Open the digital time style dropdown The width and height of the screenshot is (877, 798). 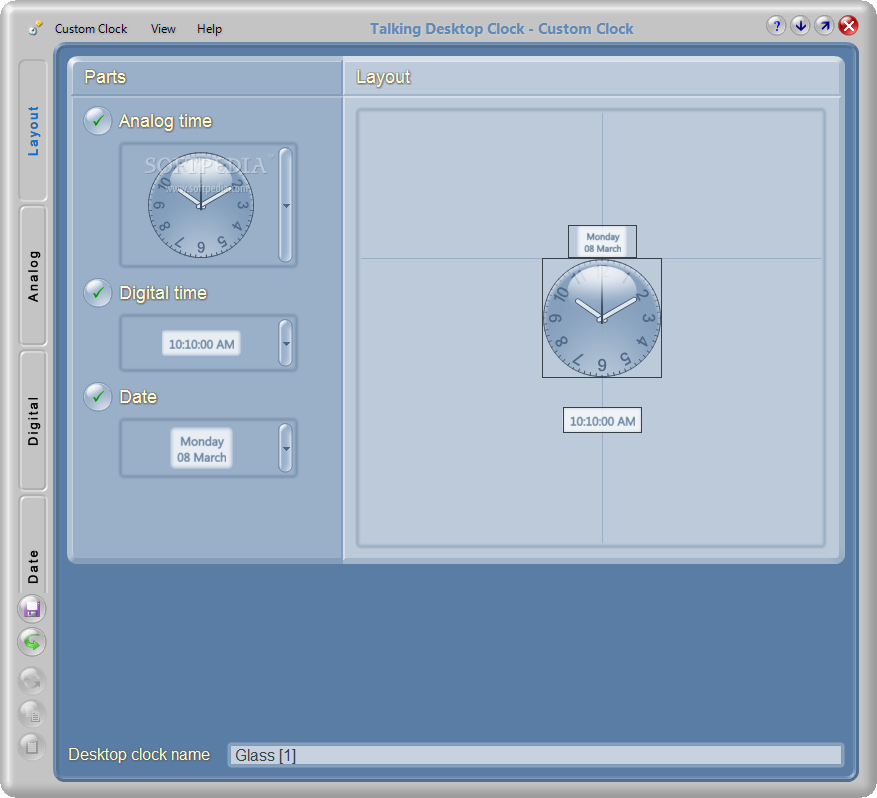(x=286, y=343)
